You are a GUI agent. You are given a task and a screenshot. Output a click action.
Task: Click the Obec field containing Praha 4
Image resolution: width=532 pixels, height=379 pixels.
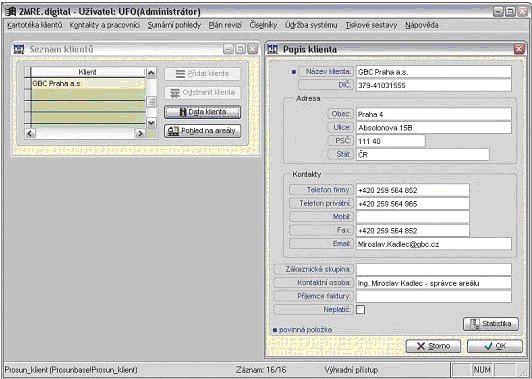pos(434,114)
